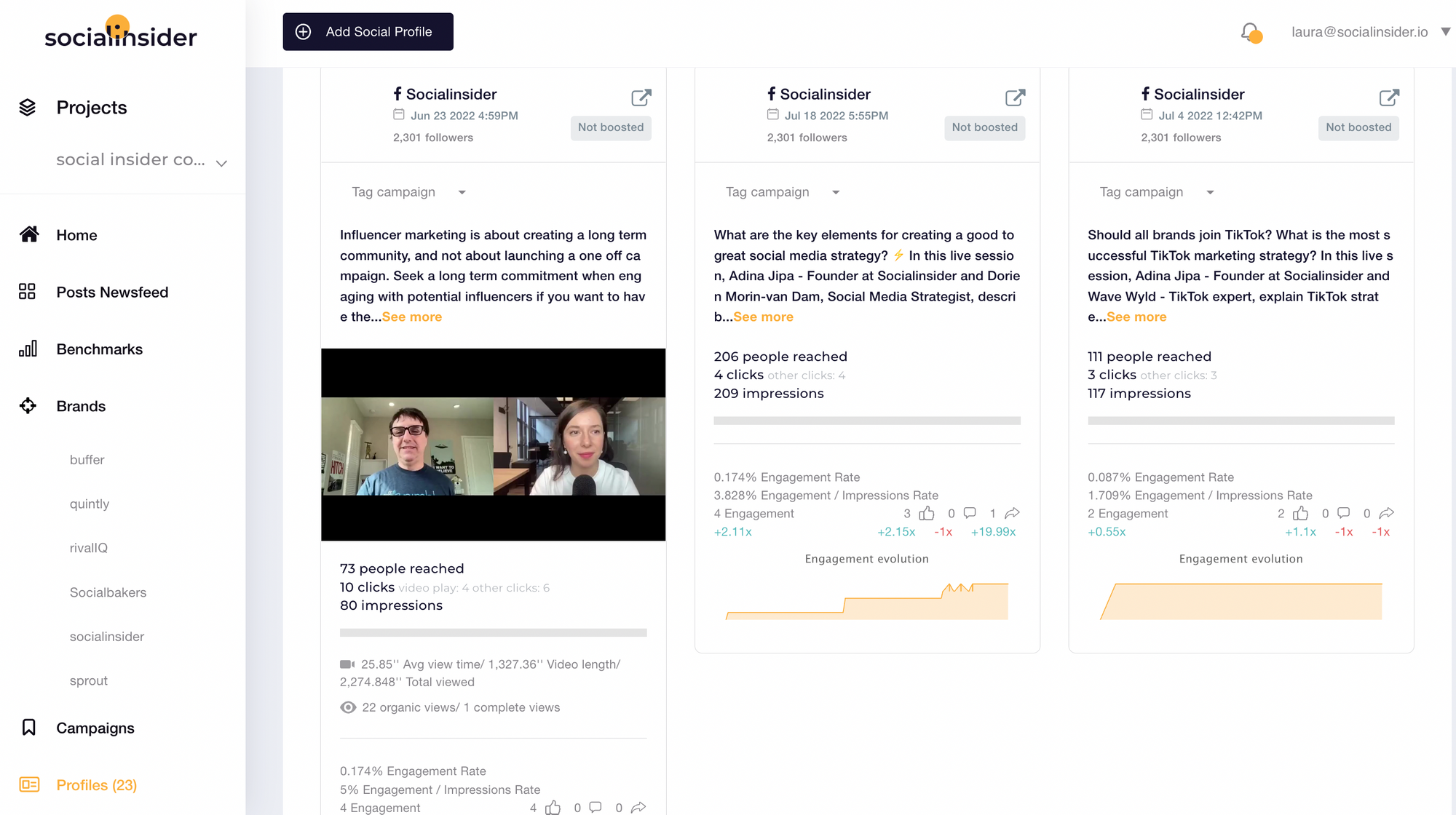Click the Engagement evolution chart on Jul 18 post
The image size is (1456, 815).
tap(867, 601)
